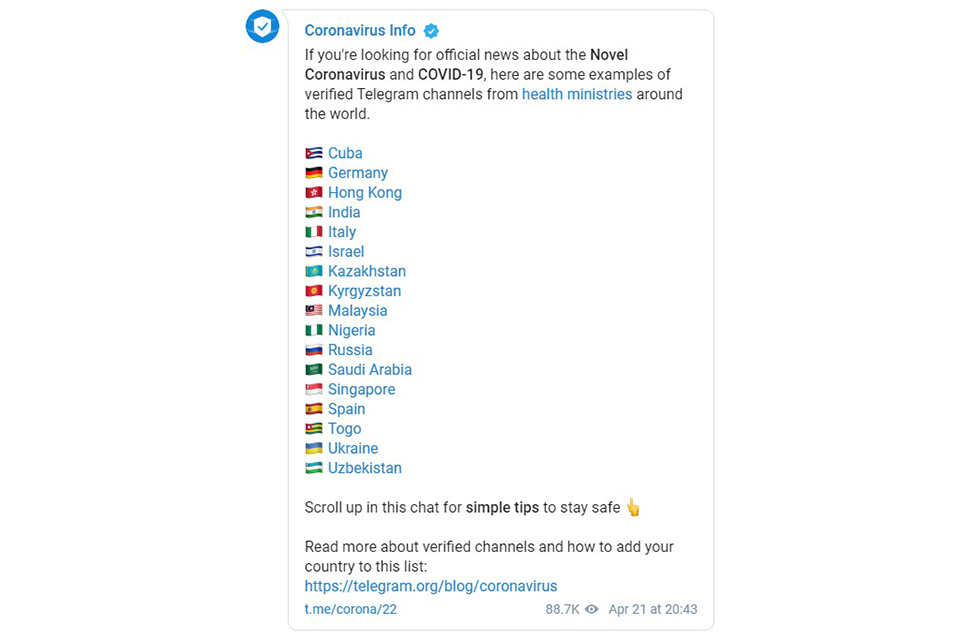Follow the Uzbekistan channel link
The width and height of the screenshot is (960, 640).
point(365,468)
